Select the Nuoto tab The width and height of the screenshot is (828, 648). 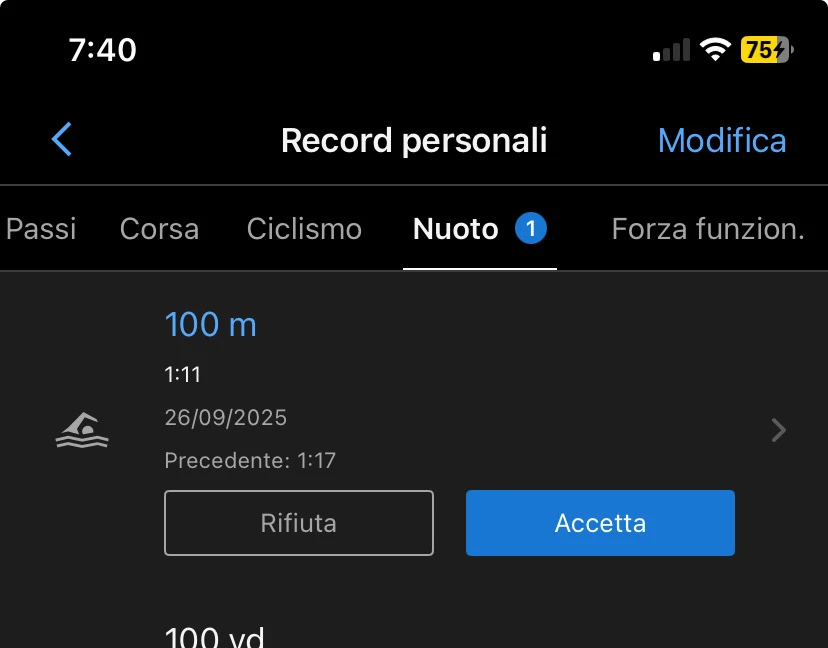click(x=455, y=229)
